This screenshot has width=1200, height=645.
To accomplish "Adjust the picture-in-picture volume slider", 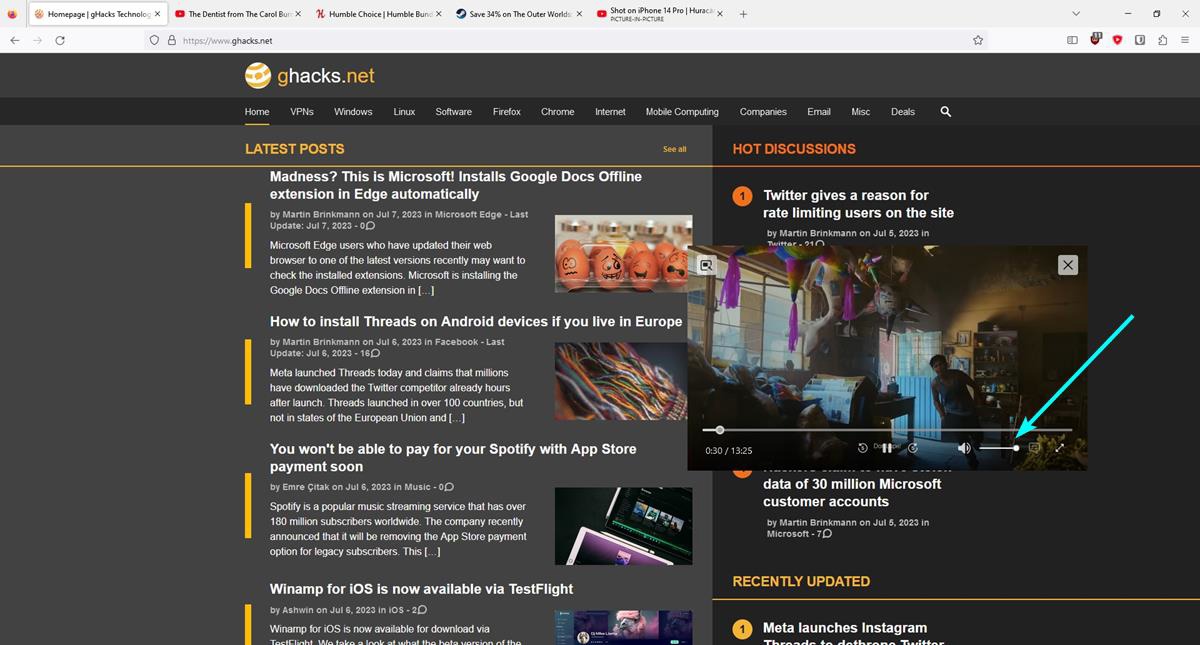I will pos(999,448).
